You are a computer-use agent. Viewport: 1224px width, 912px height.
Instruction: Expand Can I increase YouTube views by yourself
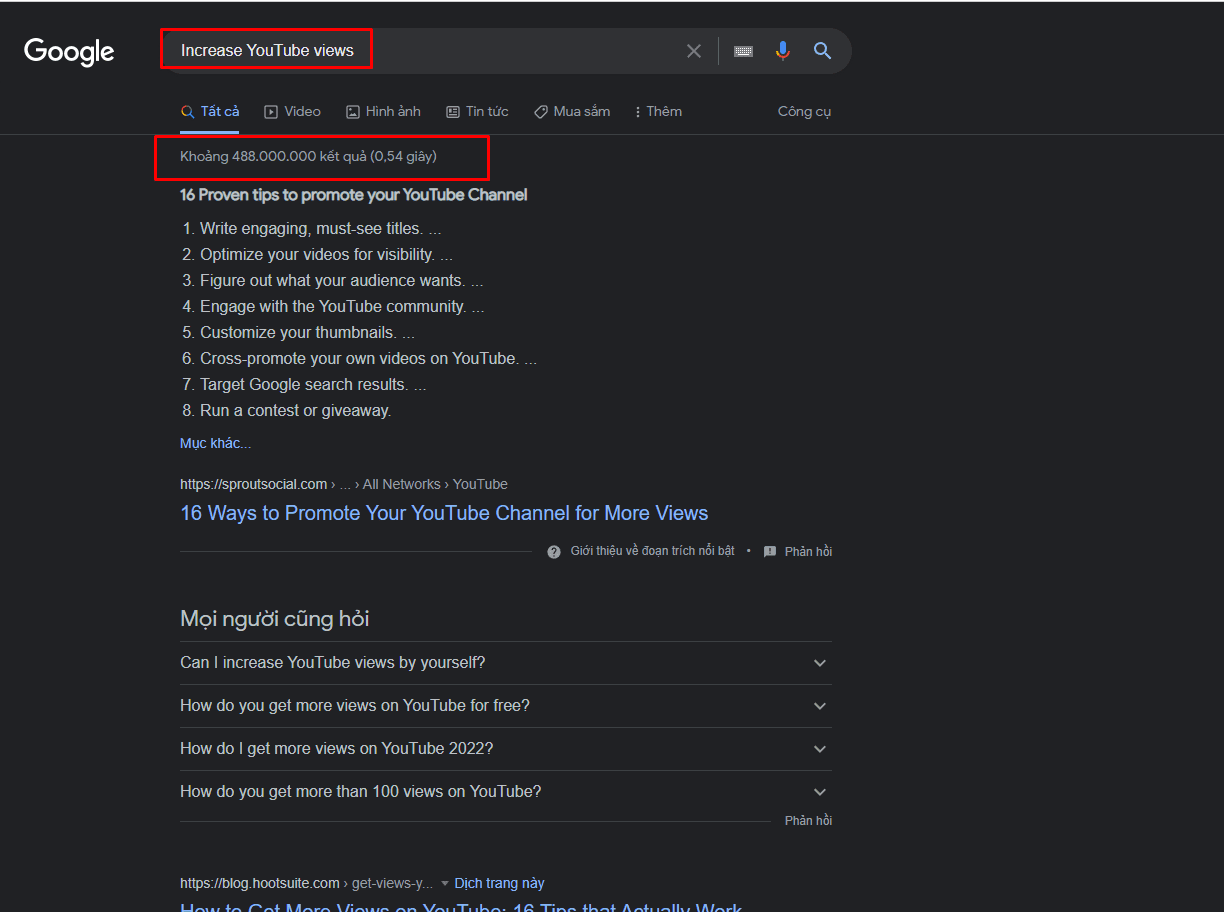tap(506, 663)
